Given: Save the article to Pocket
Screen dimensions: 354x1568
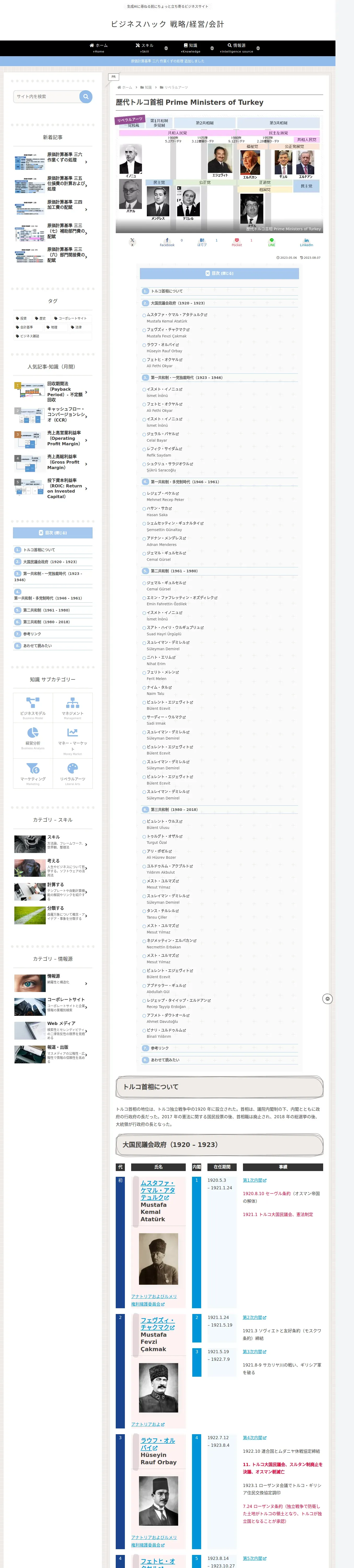Looking at the screenshot, I should (x=237, y=242).
